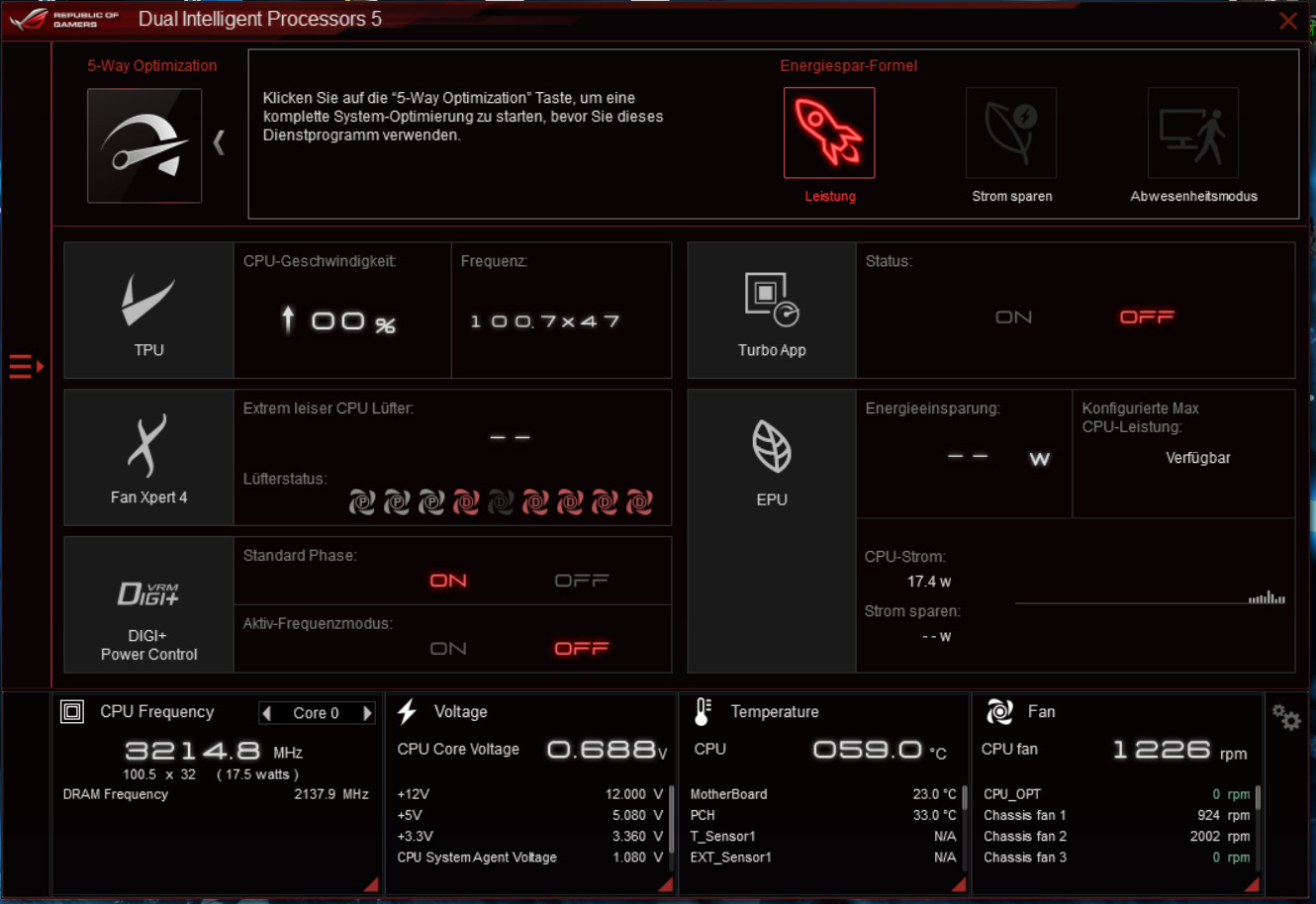Click the Frequenz value 100.7x47

[545, 321]
